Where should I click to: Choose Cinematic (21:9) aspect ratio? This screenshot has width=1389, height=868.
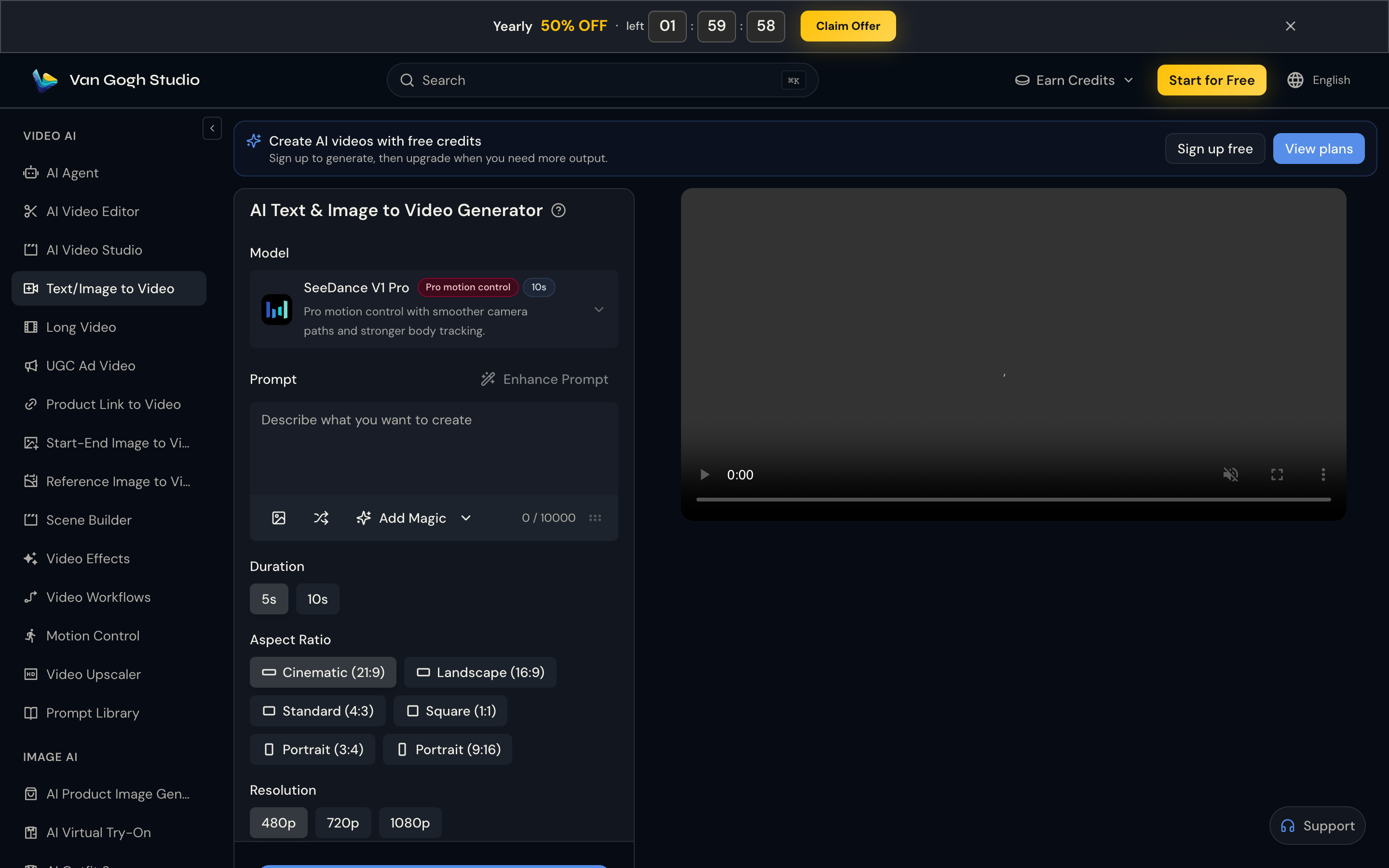click(323, 672)
